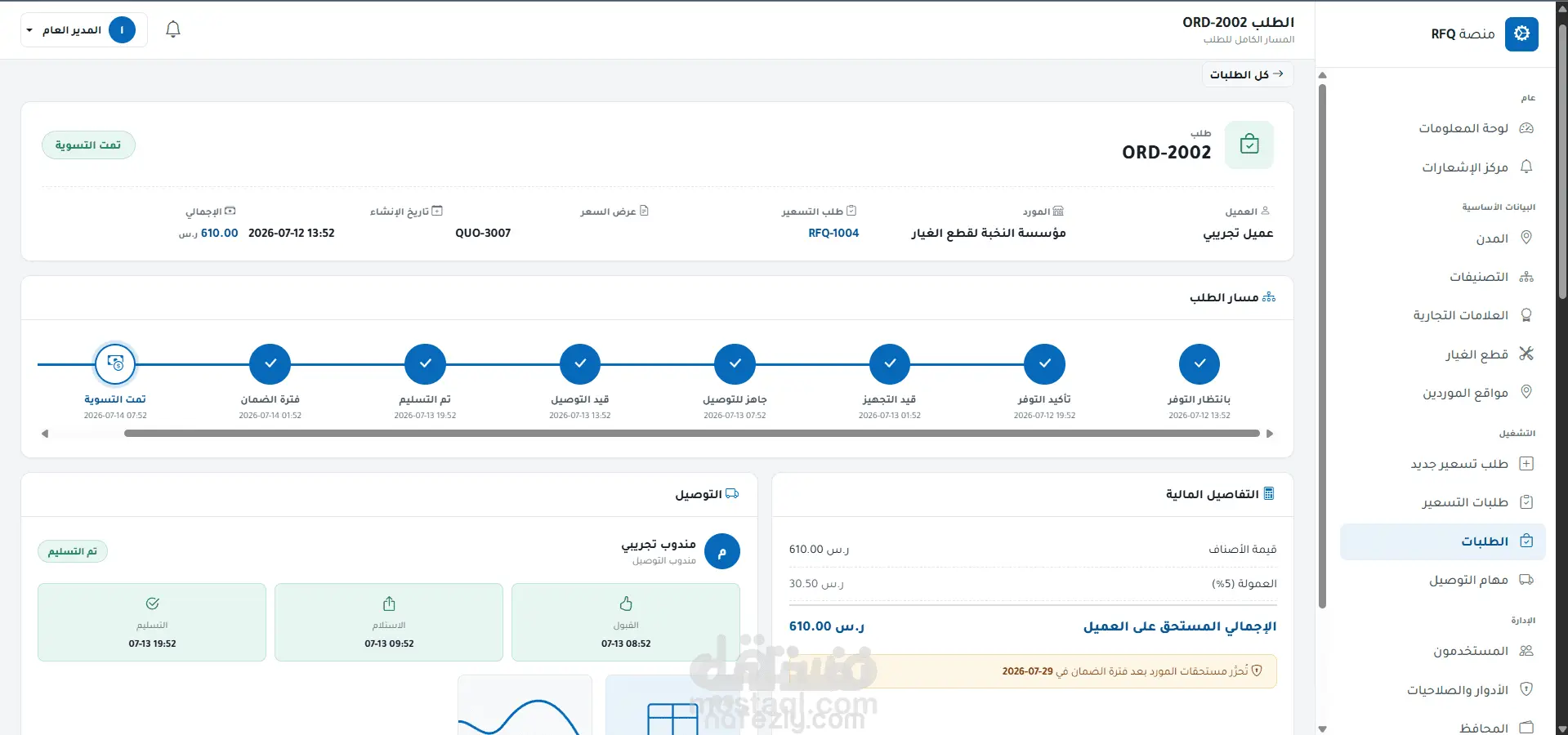Click the المحافظ wallet icon

1526,727
